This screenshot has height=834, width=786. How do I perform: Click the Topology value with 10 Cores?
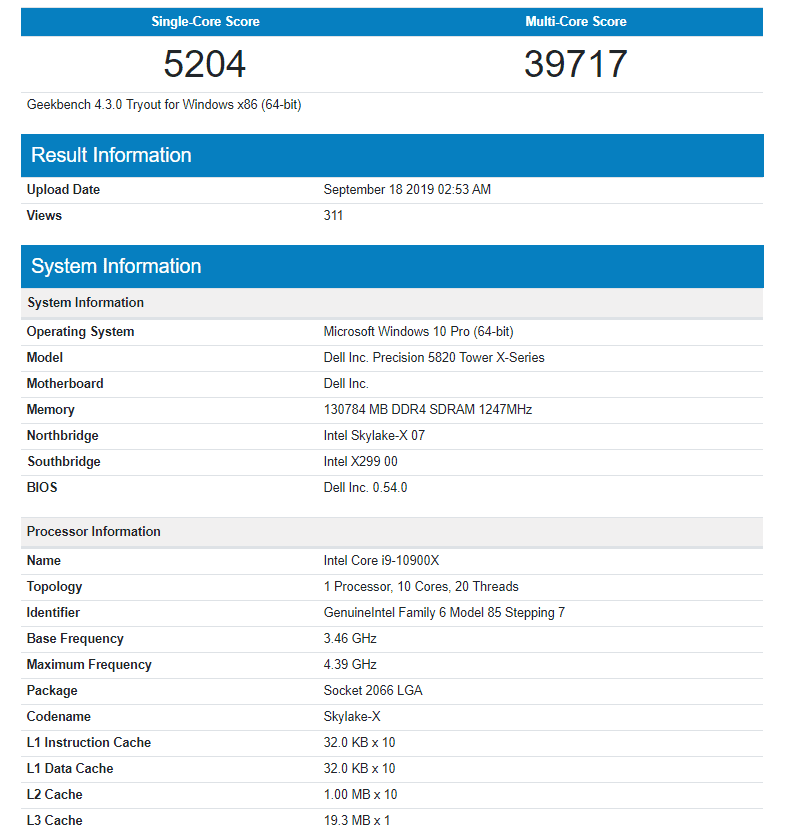pyautogui.click(x=421, y=587)
